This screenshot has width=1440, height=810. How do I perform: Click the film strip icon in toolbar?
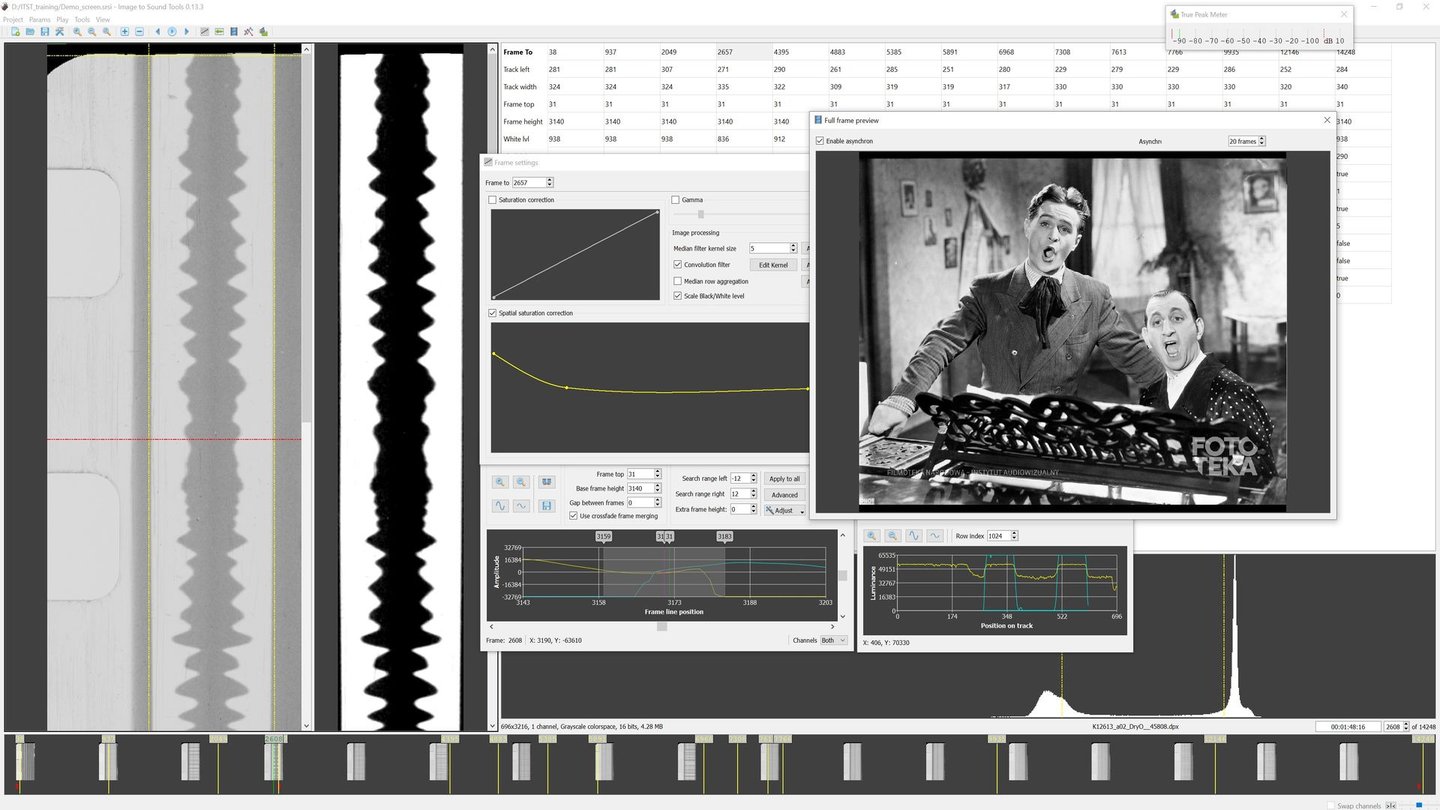234,32
